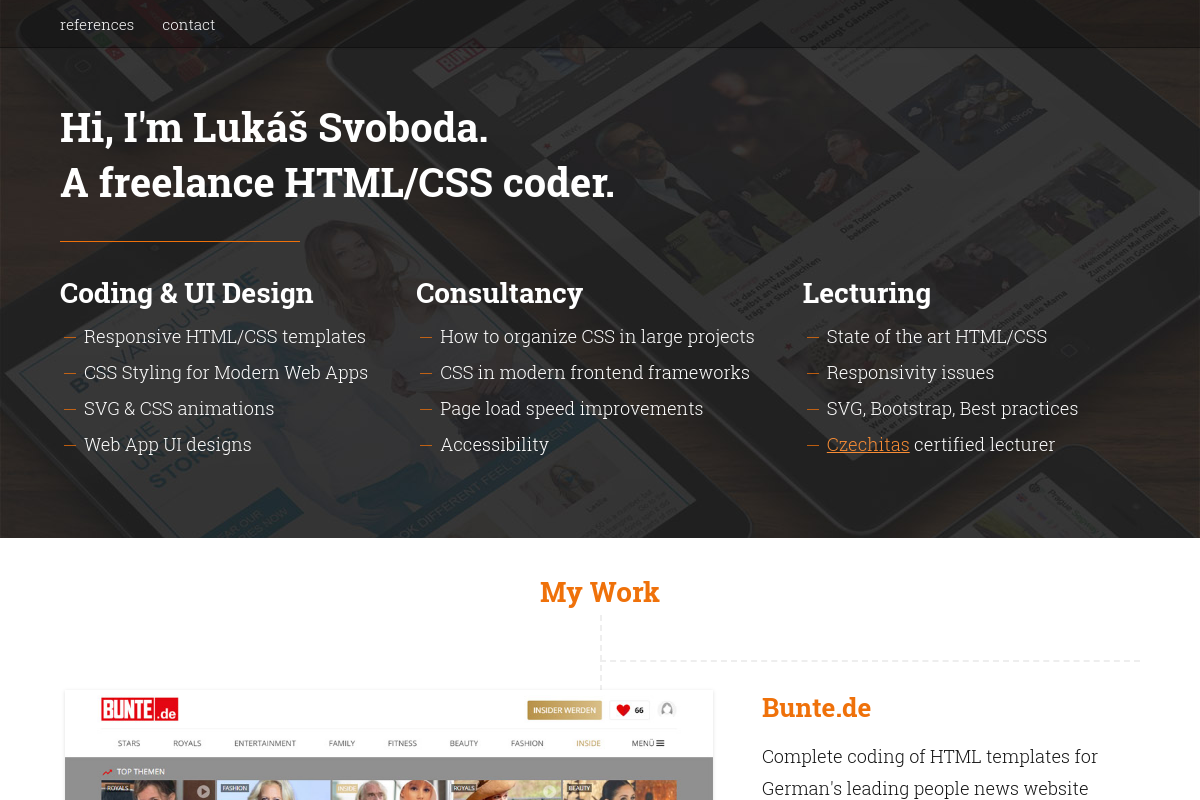The image size is (1200, 800).
Task: Choose the Family tab
Action: (342, 743)
